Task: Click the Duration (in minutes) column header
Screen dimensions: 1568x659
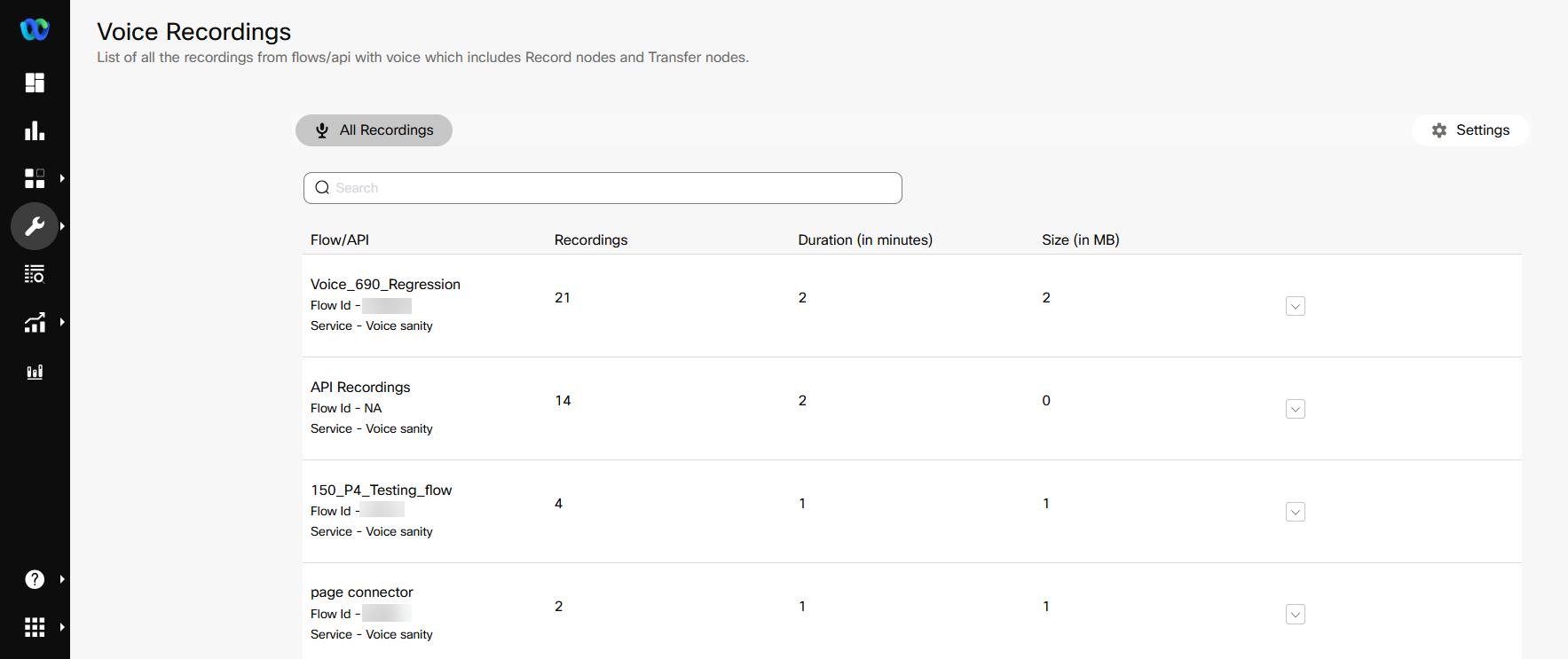Action: [865, 239]
